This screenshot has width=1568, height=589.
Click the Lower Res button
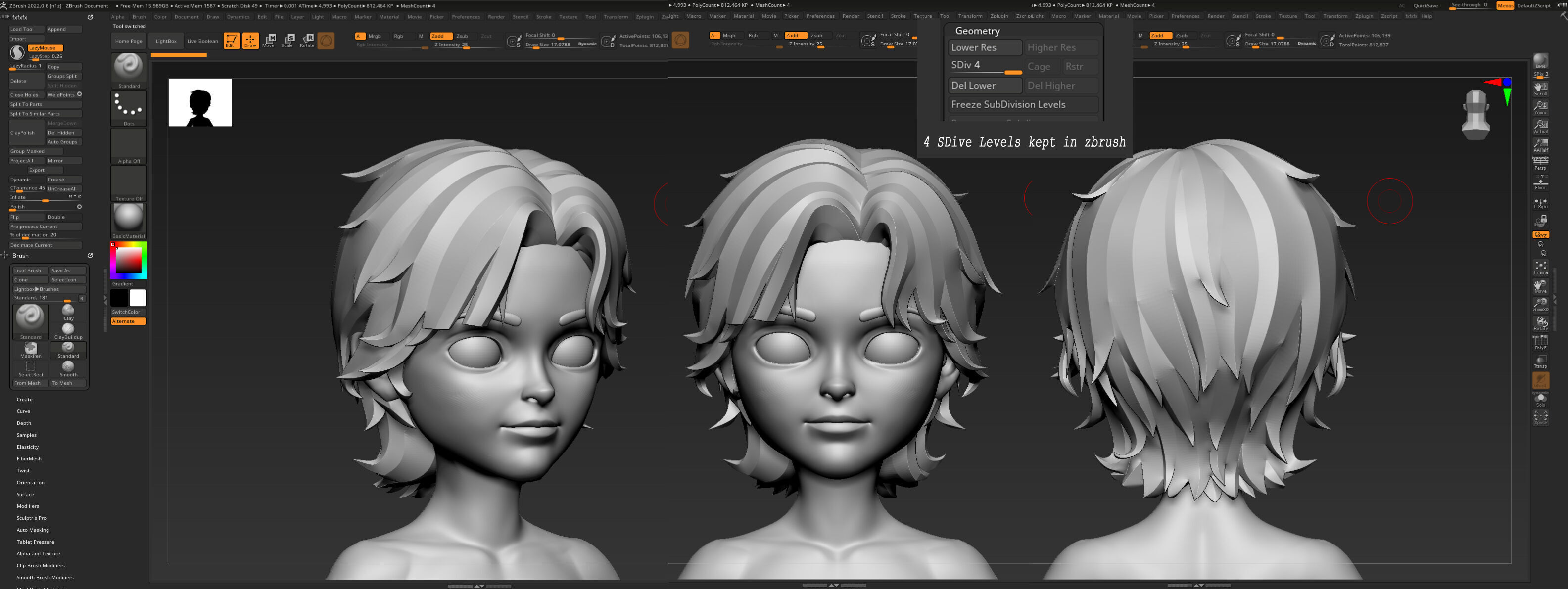985,47
